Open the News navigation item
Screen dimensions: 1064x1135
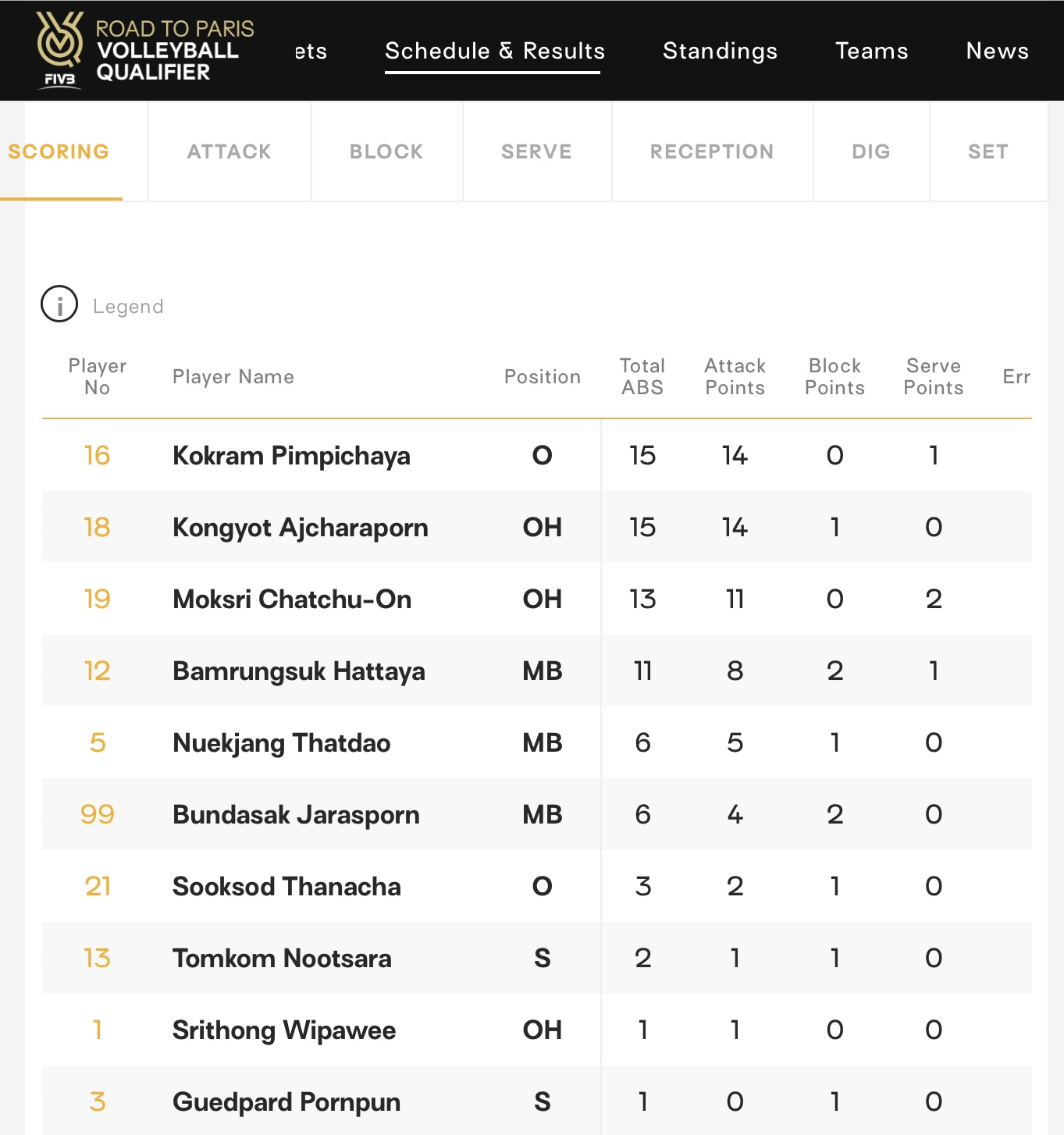(998, 51)
